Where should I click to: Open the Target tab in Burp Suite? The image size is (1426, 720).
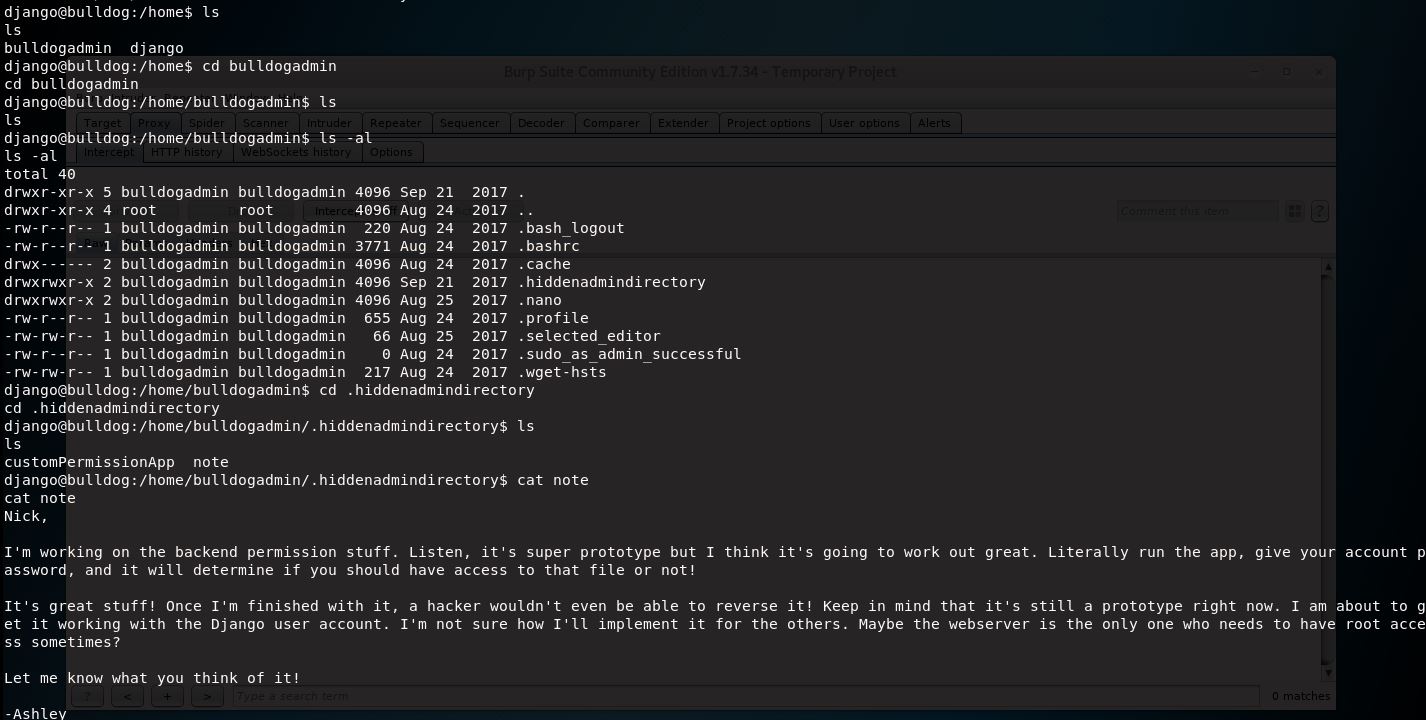(x=102, y=123)
